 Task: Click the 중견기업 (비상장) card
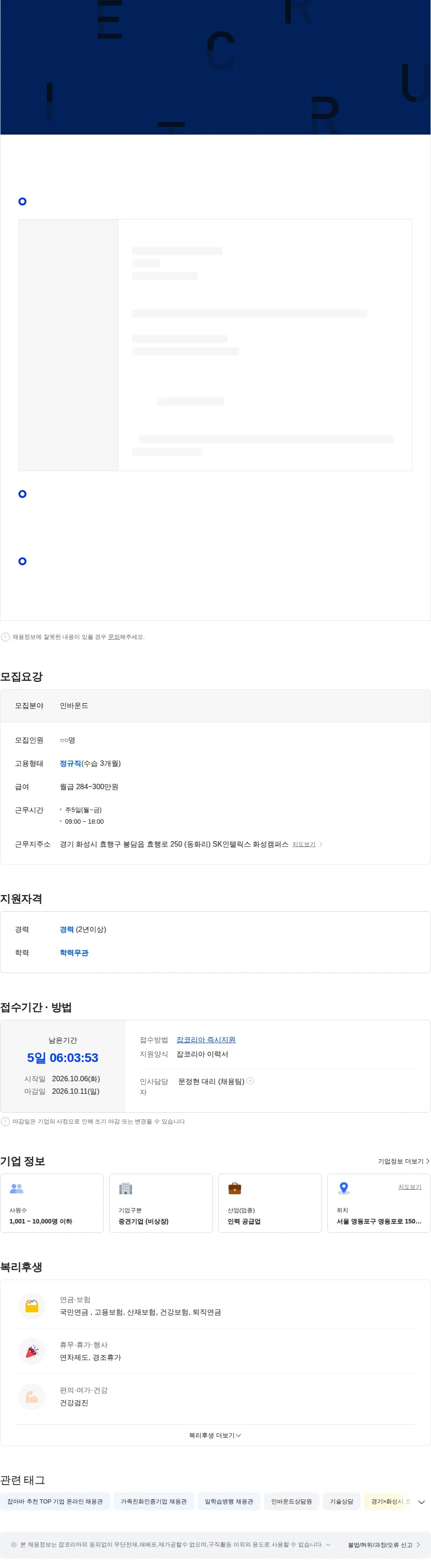pyautogui.click(x=161, y=1203)
